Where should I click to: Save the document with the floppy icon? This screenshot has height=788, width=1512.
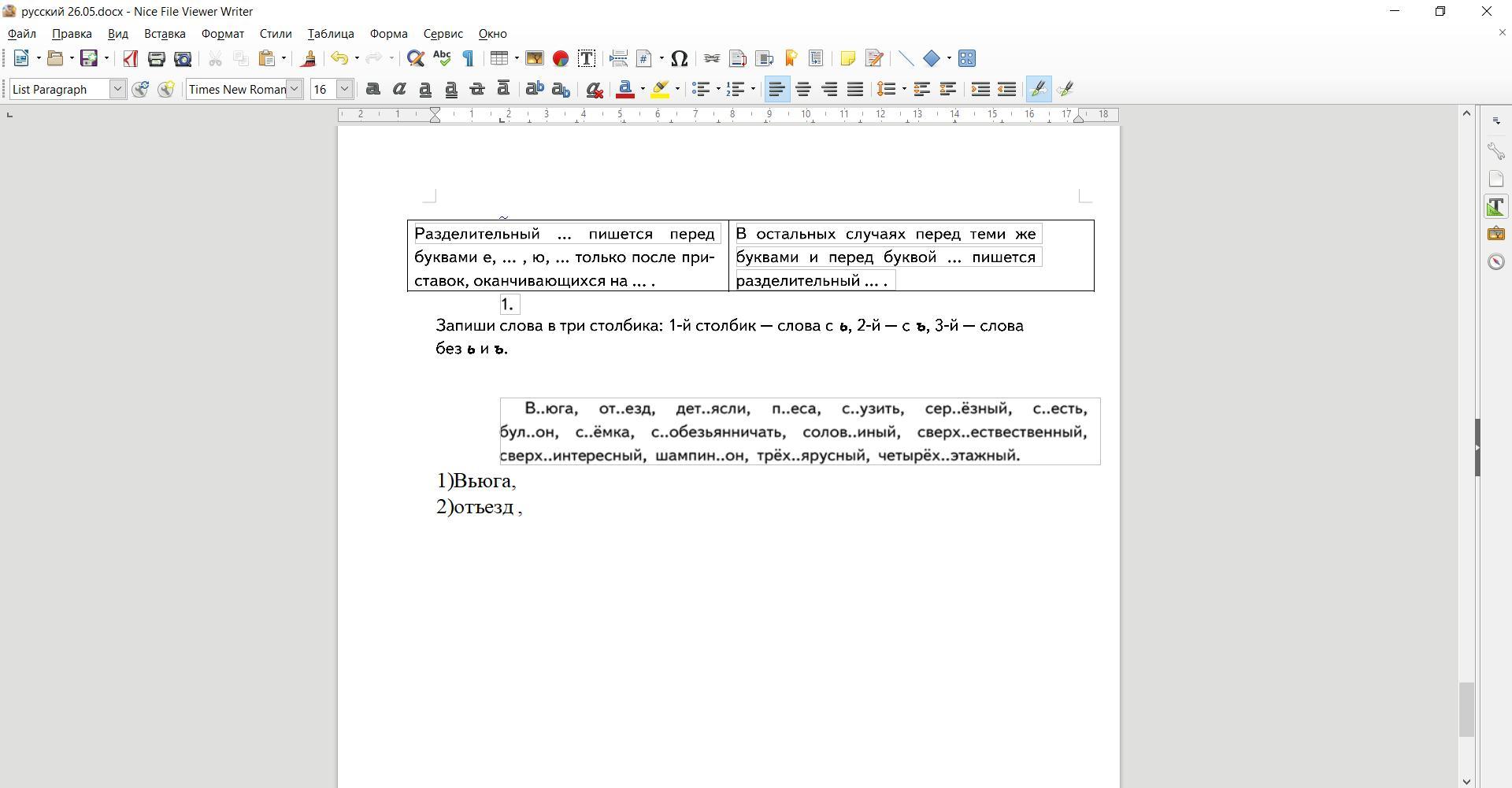pos(89,58)
